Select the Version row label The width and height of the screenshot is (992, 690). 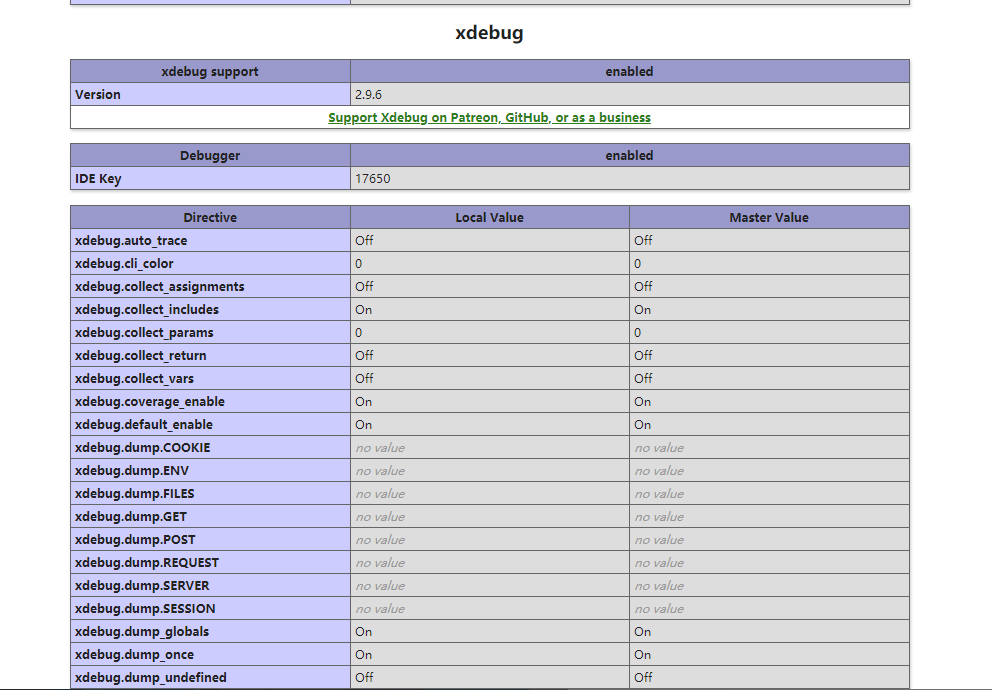(97, 95)
